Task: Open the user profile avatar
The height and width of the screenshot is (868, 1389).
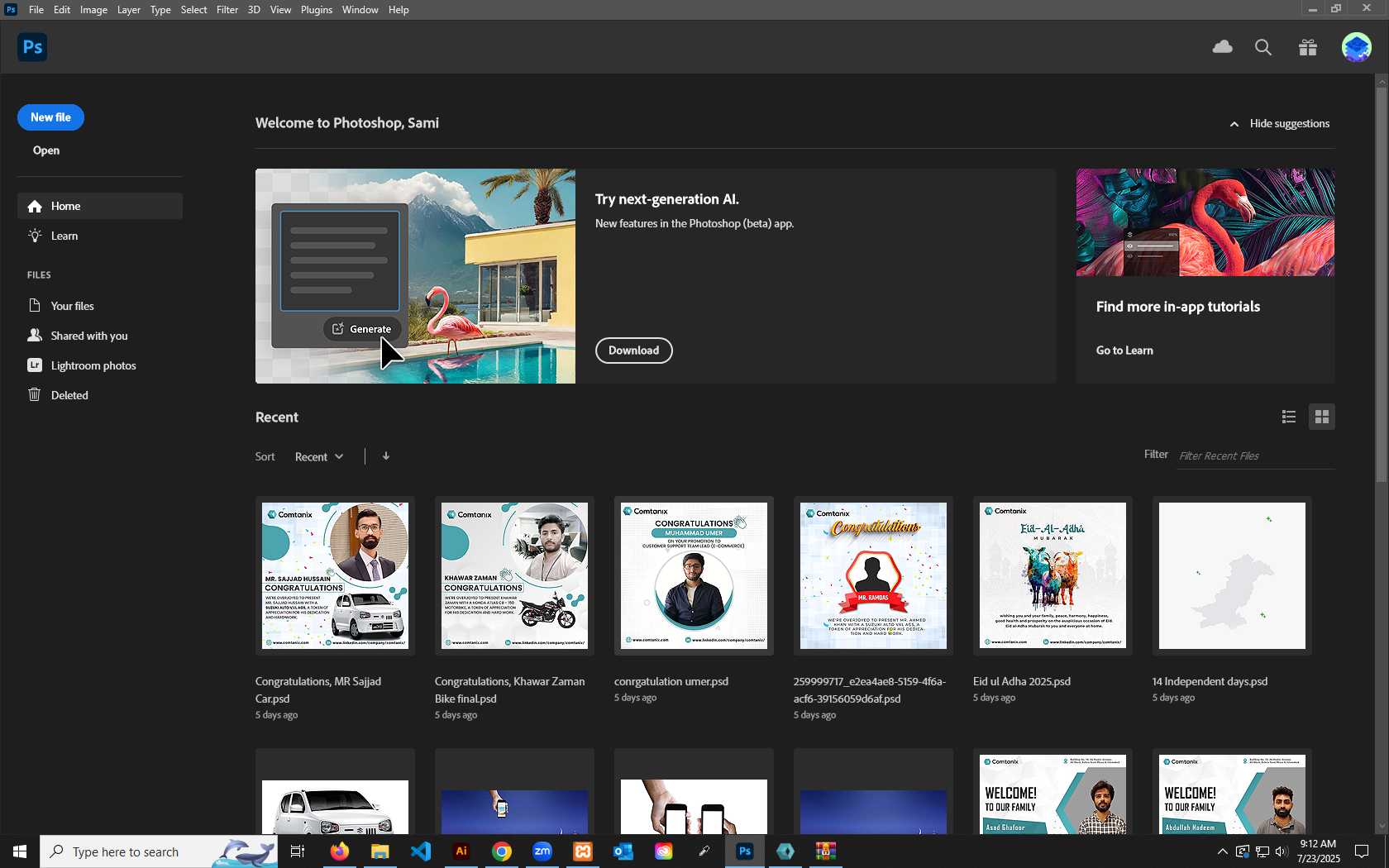Action: tap(1356, 47)
